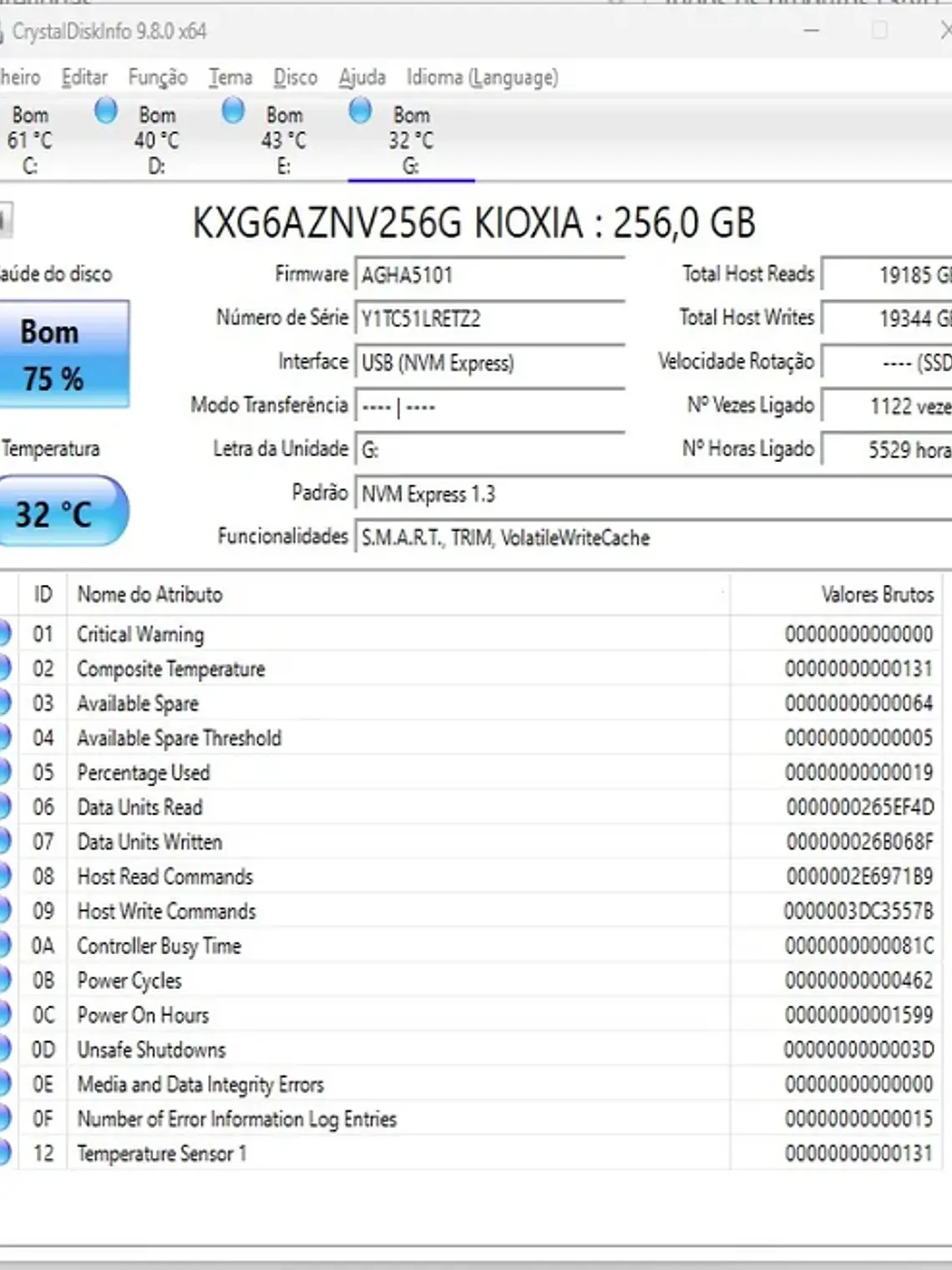Click the Bom 75 % health status button
The width and height of the screenshot is (952, 1270).
coord(64,354)
